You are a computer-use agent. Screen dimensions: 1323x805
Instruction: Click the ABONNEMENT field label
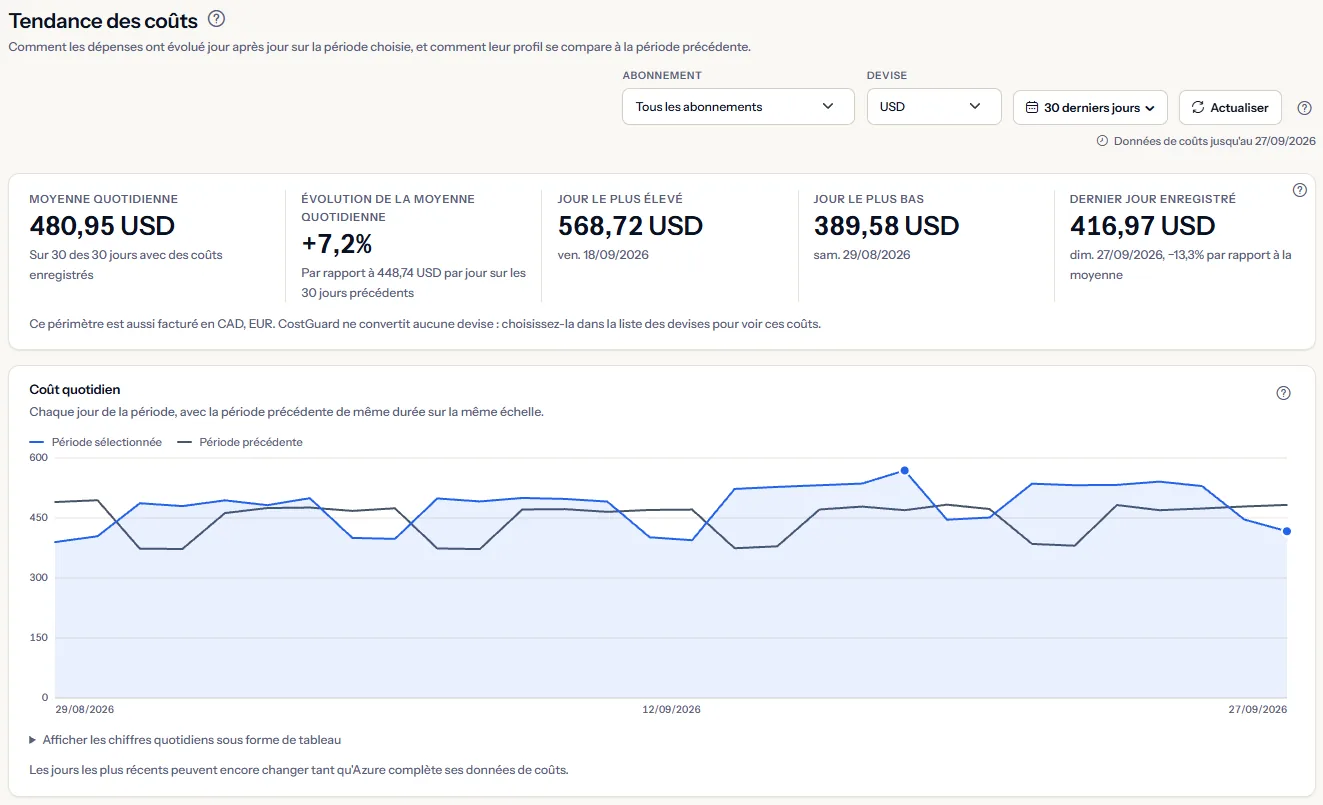coord(662,75)
